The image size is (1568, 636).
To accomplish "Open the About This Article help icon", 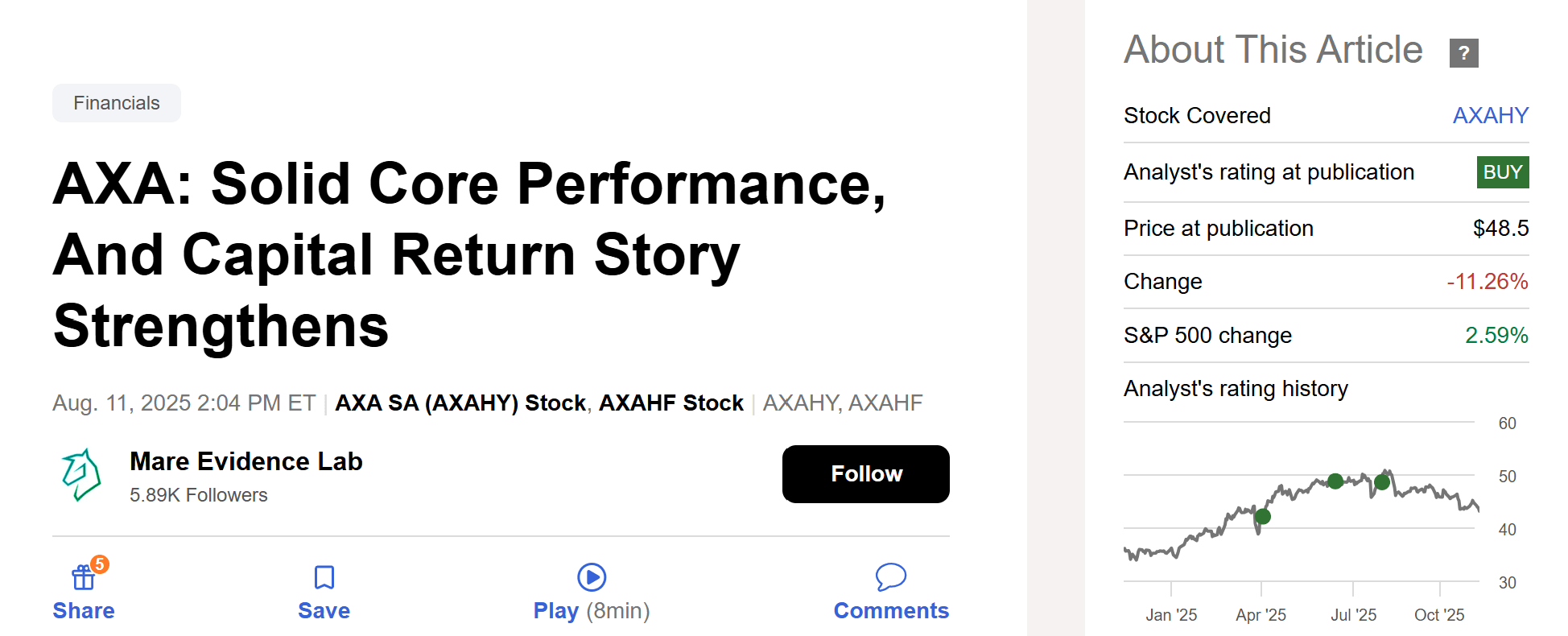I will pos(1463,52).
